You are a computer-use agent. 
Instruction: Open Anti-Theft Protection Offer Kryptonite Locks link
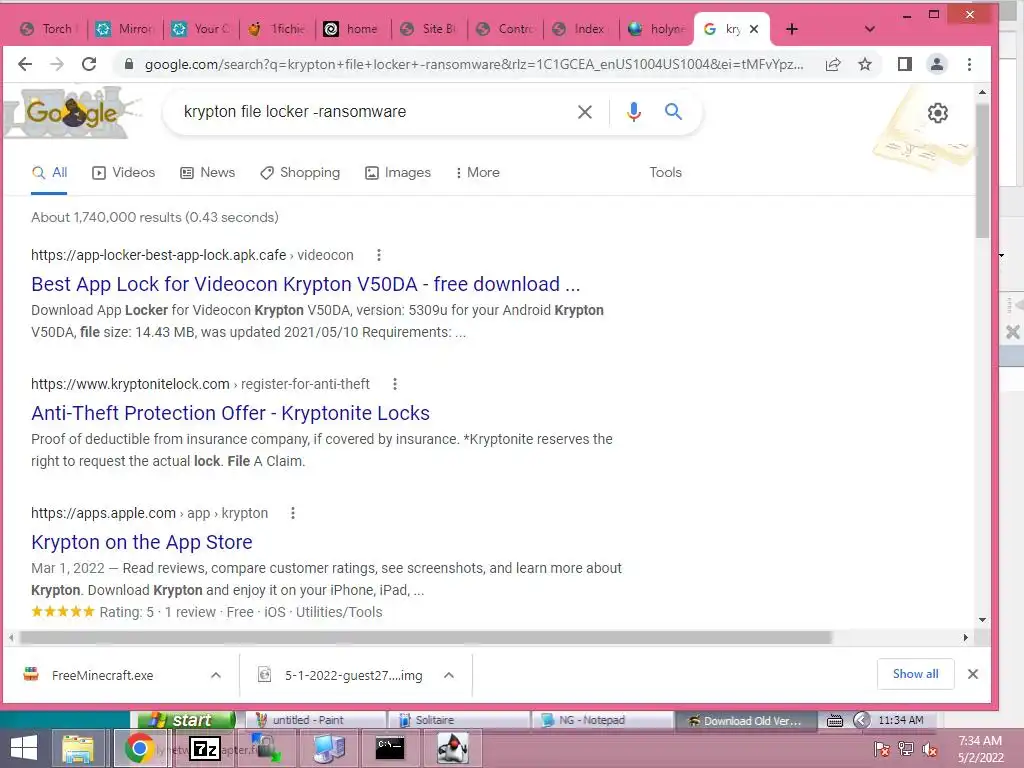point(231,413)
